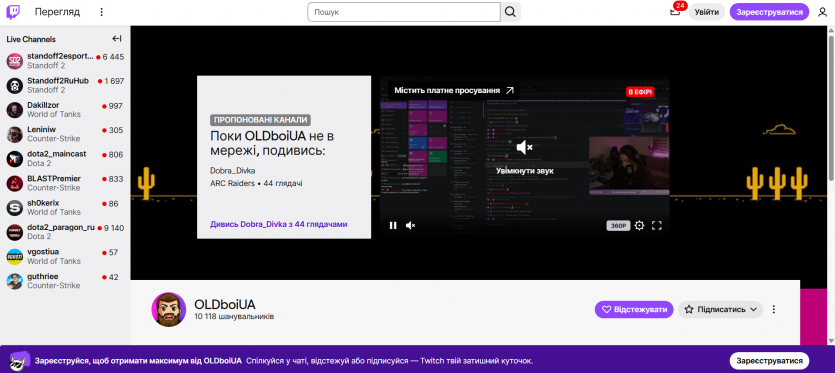Click the OLDboiUA channel title
Screen dimensions: 835x373
225,304
